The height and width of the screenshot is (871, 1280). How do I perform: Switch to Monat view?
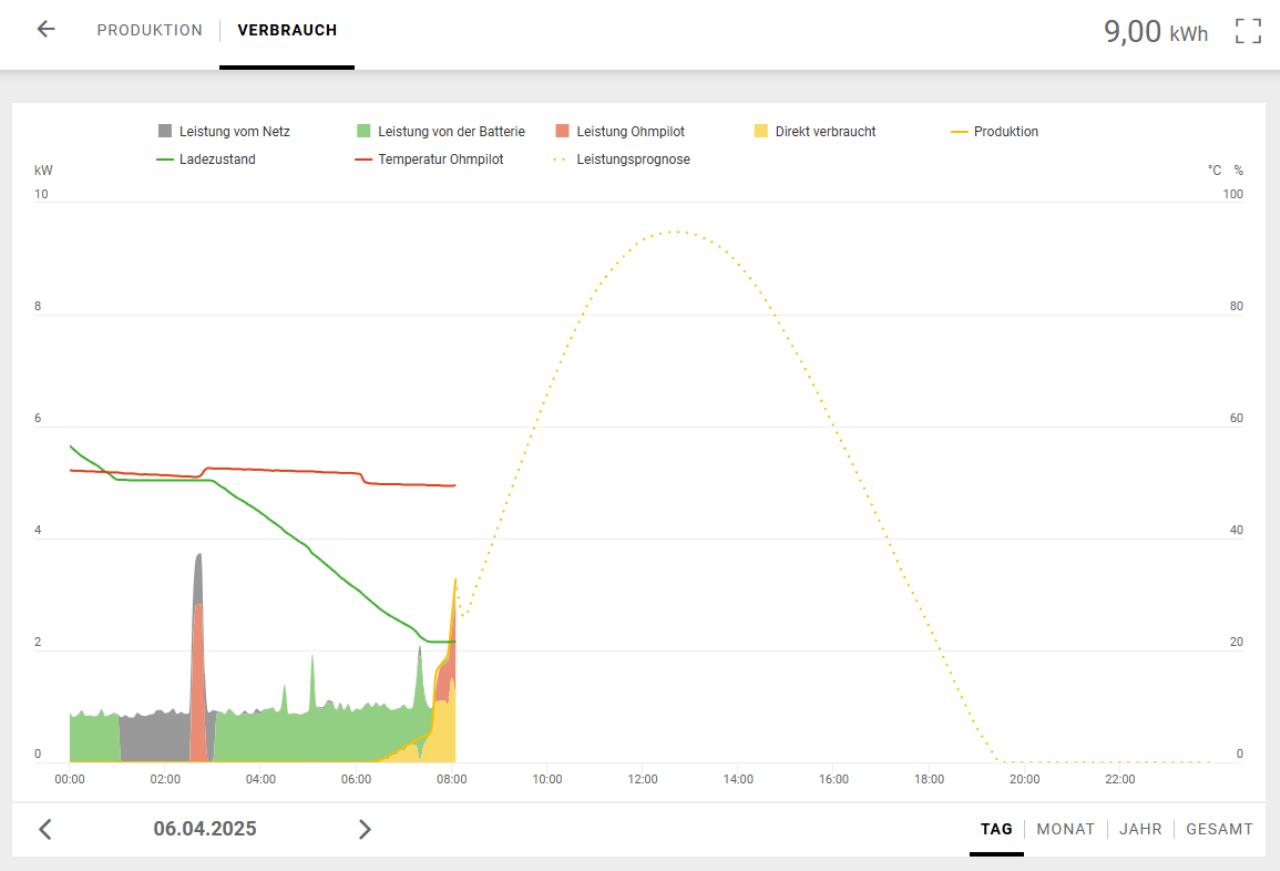point(1065,829)
